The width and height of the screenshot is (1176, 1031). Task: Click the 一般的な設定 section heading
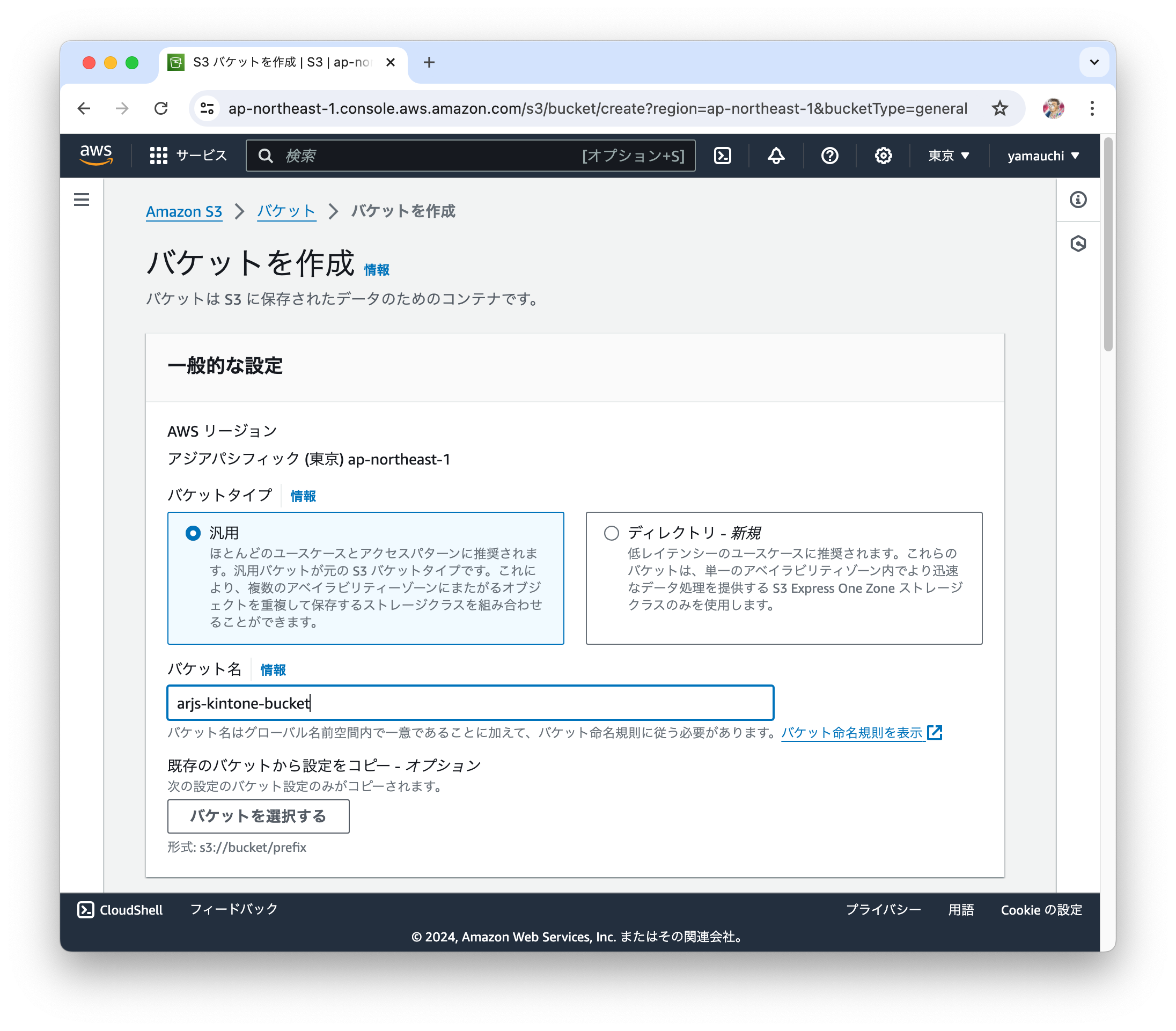pyautogui.click(x=225, y=365)
